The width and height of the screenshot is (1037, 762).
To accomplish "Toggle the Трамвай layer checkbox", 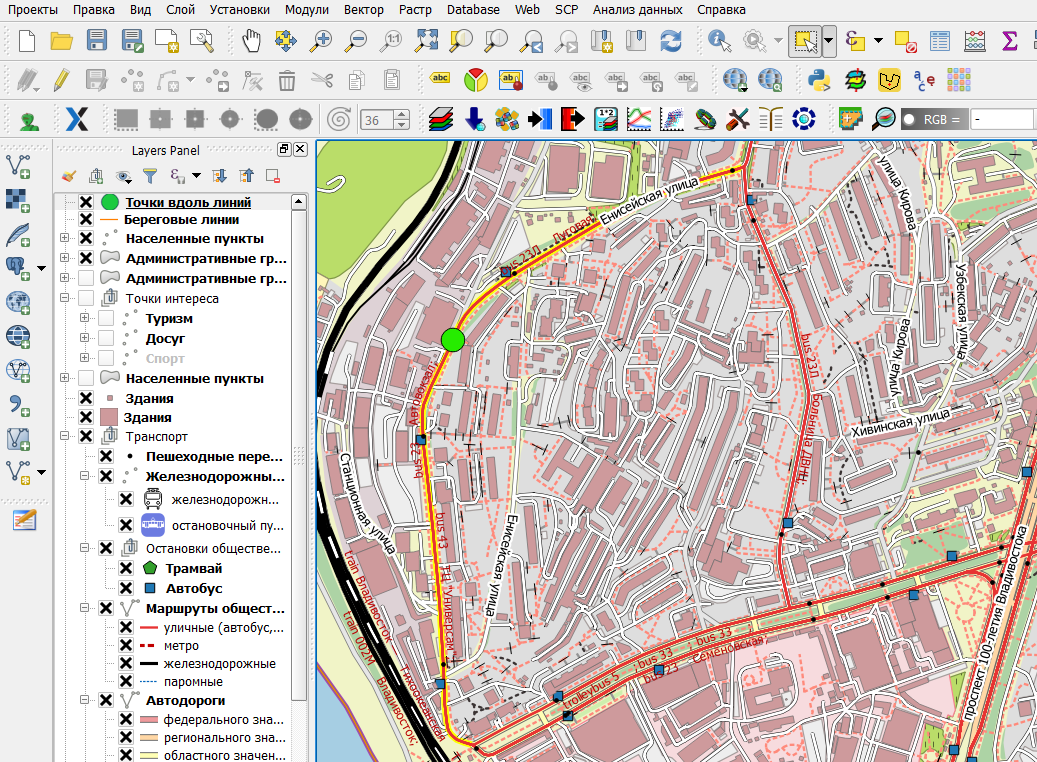I will pos(126,568).
